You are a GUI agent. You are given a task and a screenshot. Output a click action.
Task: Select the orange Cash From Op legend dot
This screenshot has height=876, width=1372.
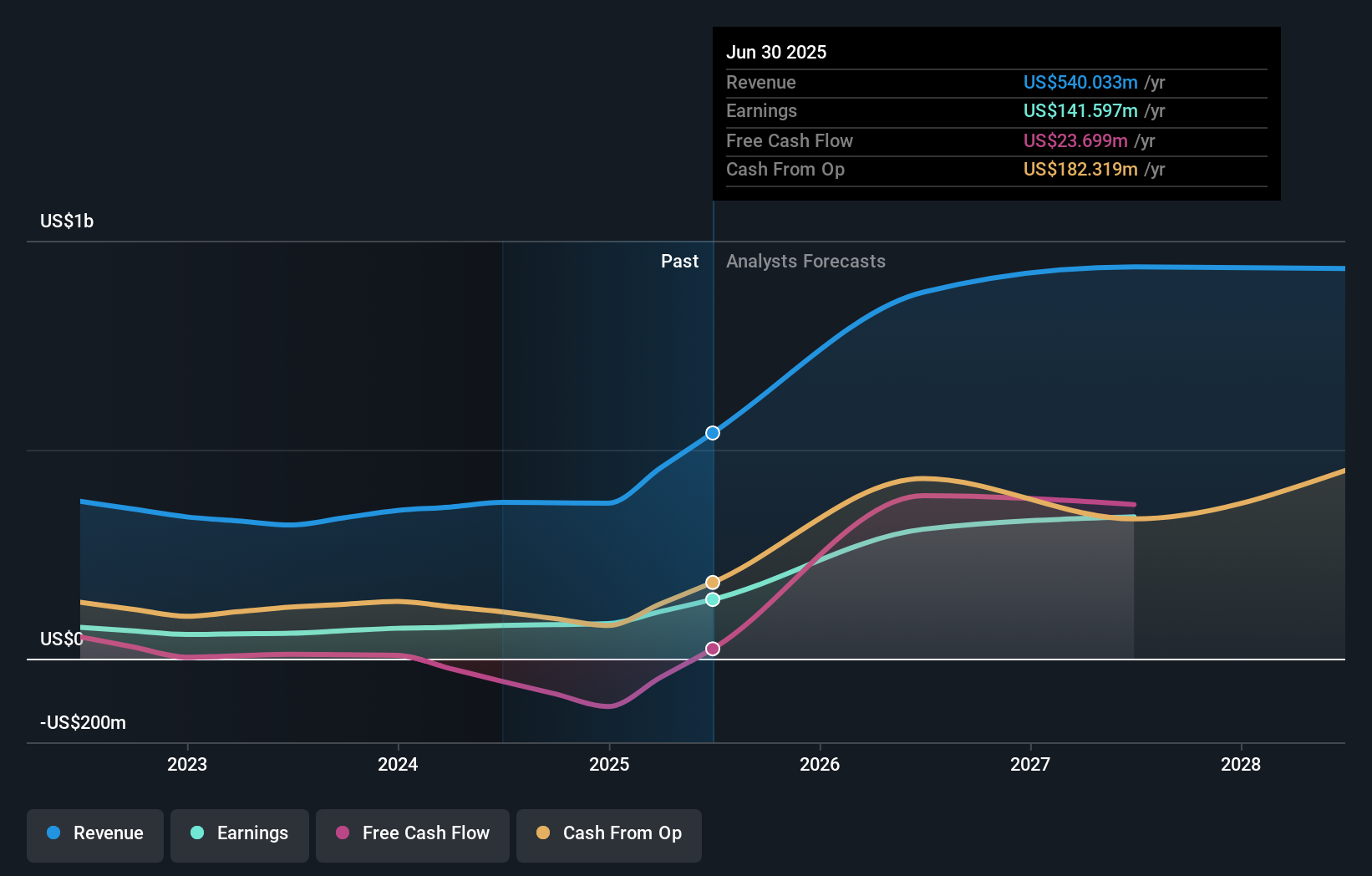tap(544, 833)
